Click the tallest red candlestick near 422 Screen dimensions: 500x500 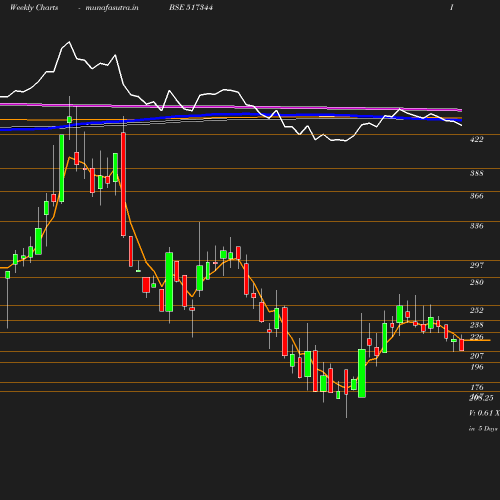tap(123, 184)
